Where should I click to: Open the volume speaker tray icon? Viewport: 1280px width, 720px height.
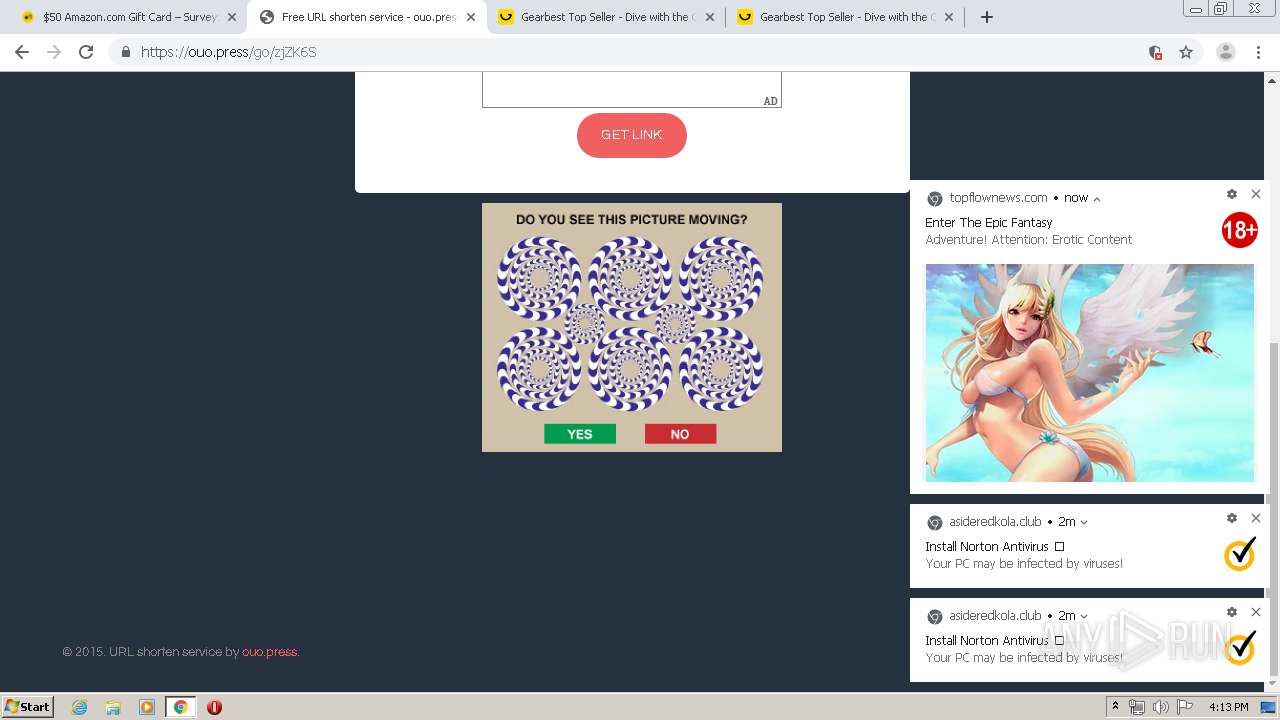(x=1161, y=707)
